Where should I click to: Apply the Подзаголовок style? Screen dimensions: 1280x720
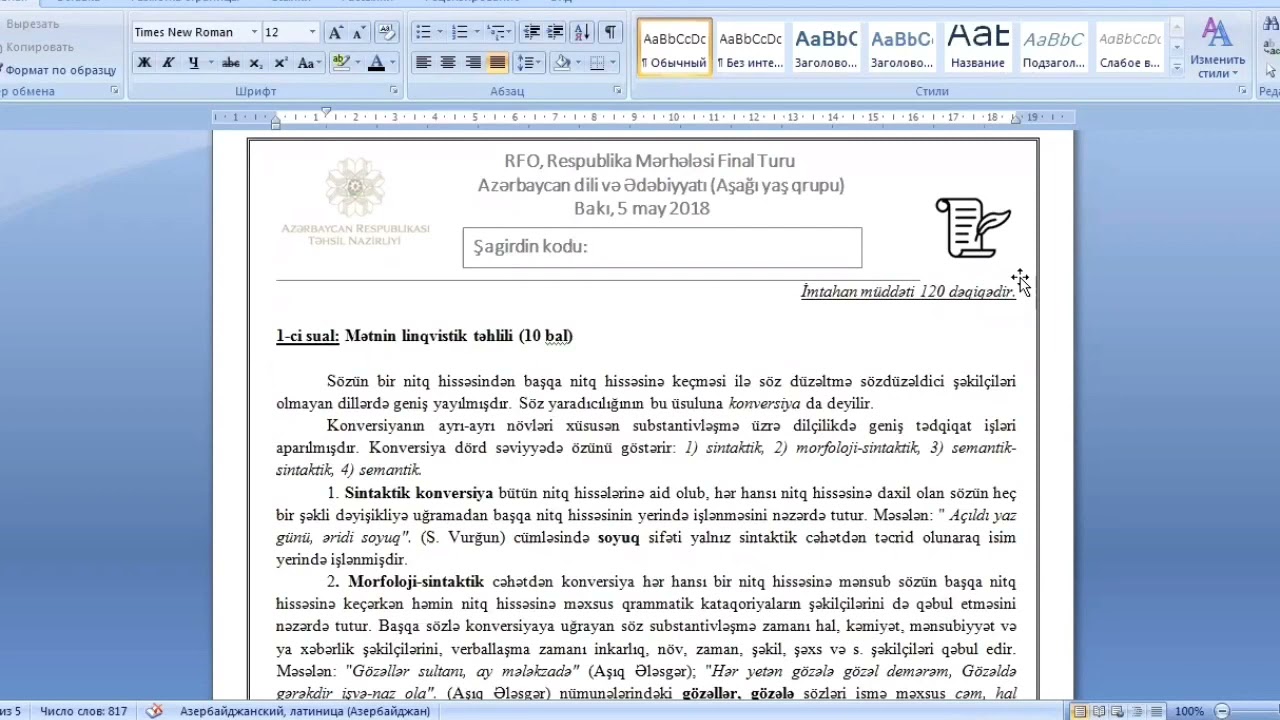(x=1054, y=48)
